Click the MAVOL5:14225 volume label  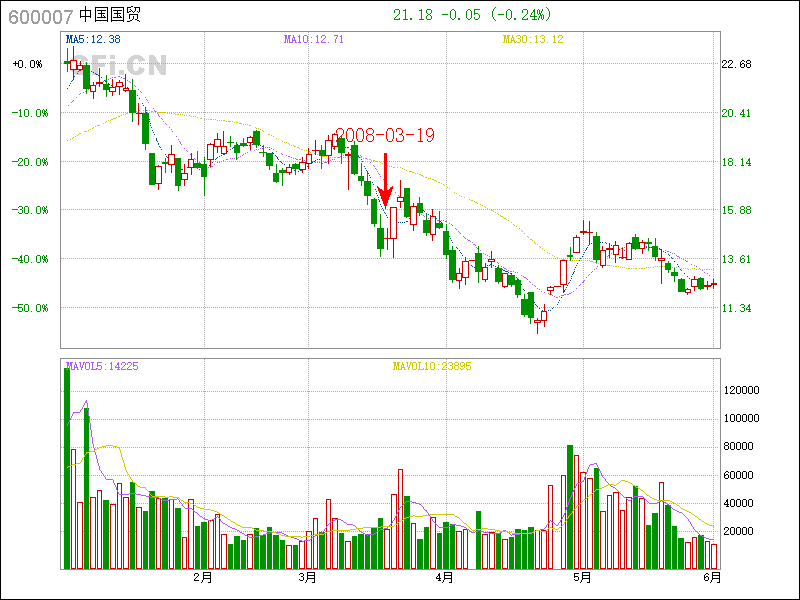101,366
